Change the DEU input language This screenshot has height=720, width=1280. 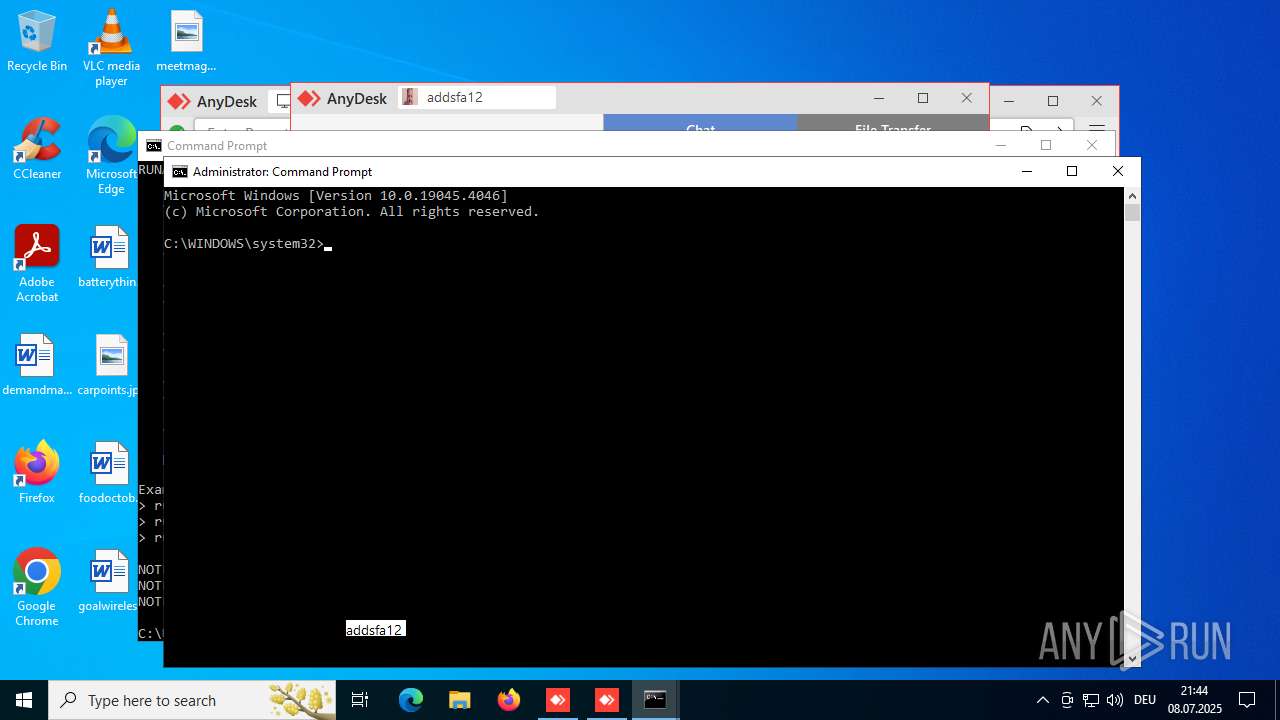point(1145,700)
